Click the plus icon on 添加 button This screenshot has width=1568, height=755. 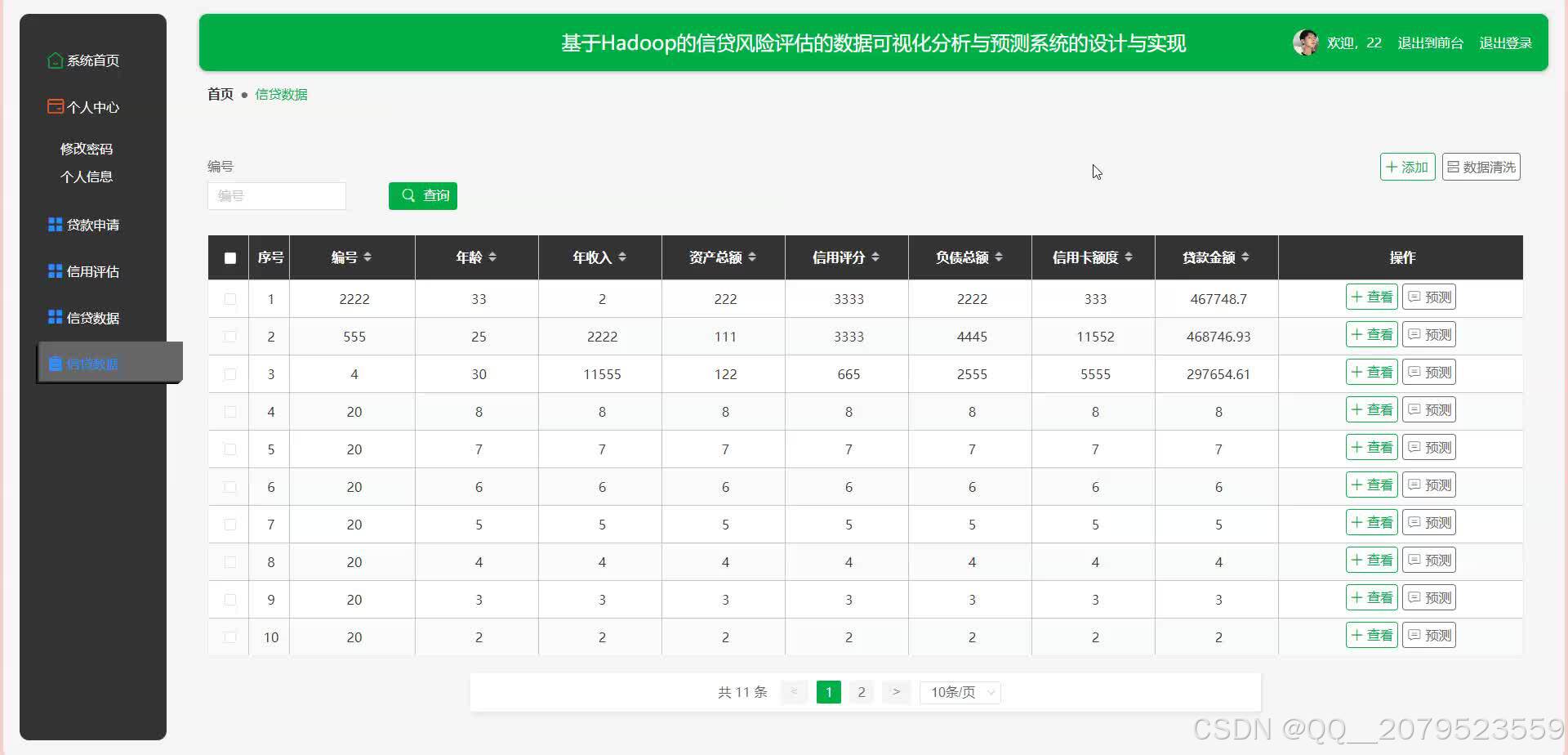coord(1393,167)
